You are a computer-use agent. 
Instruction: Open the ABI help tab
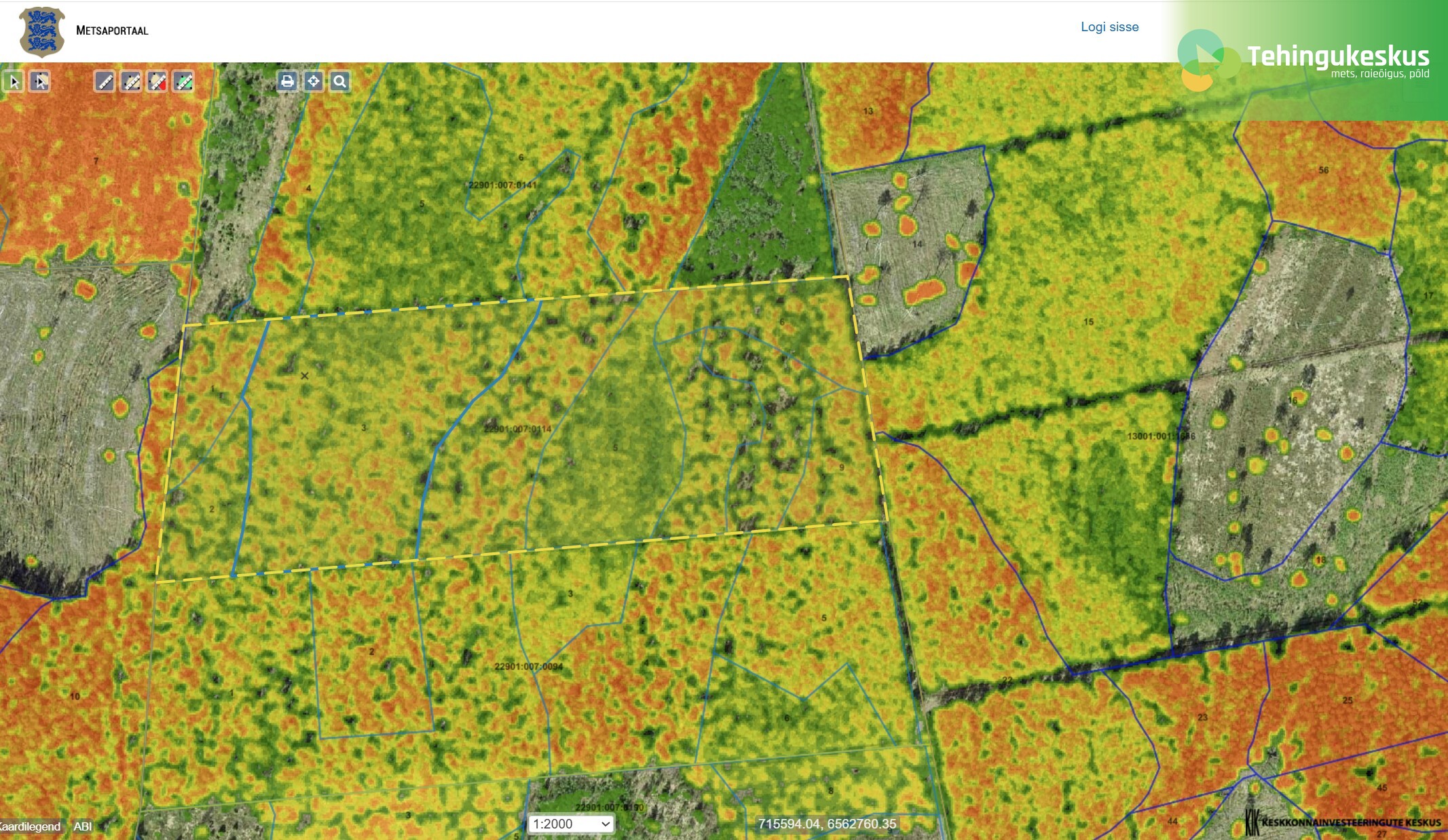point(83,826)
